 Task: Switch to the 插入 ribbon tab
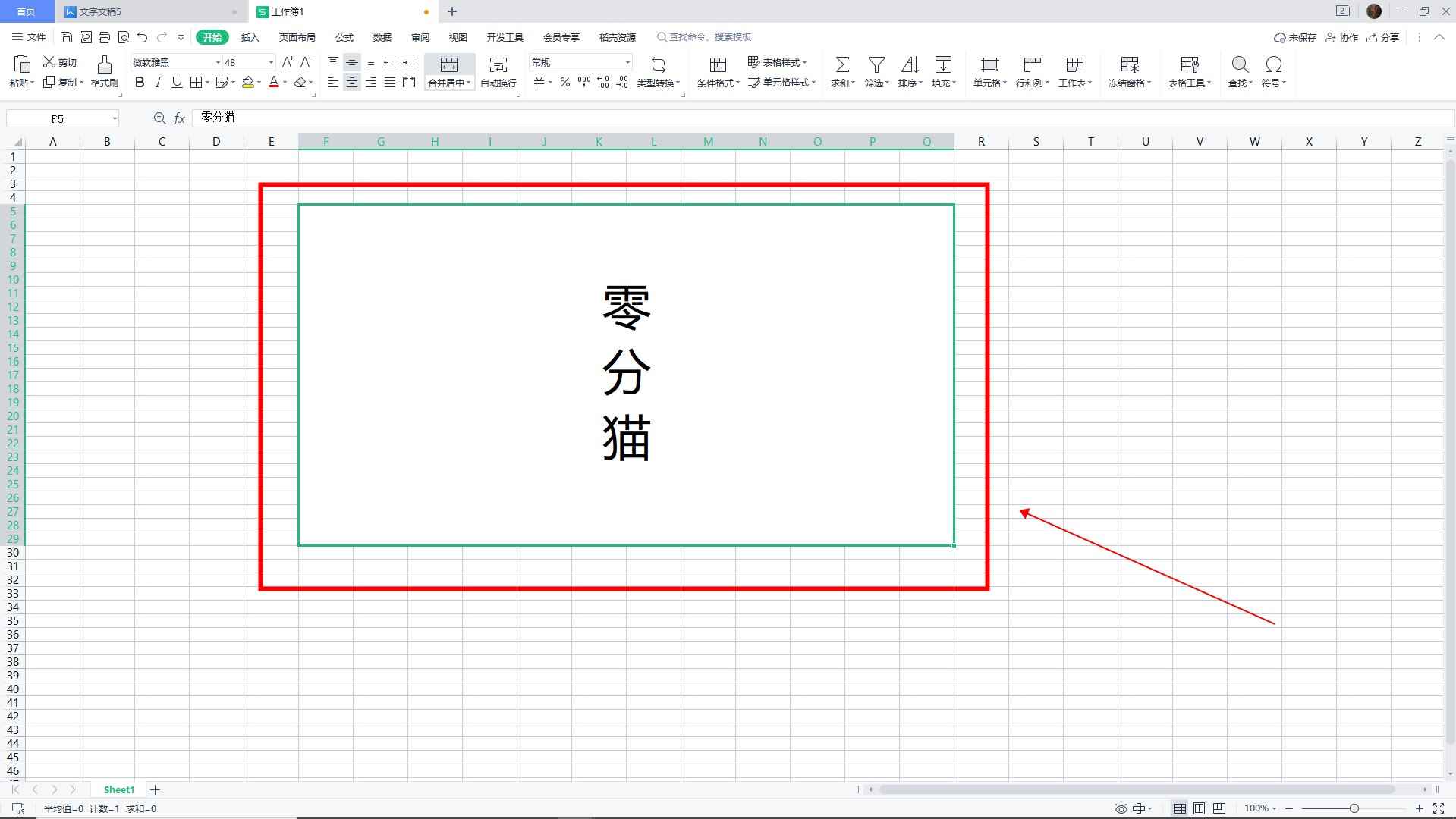coord(250,36)
